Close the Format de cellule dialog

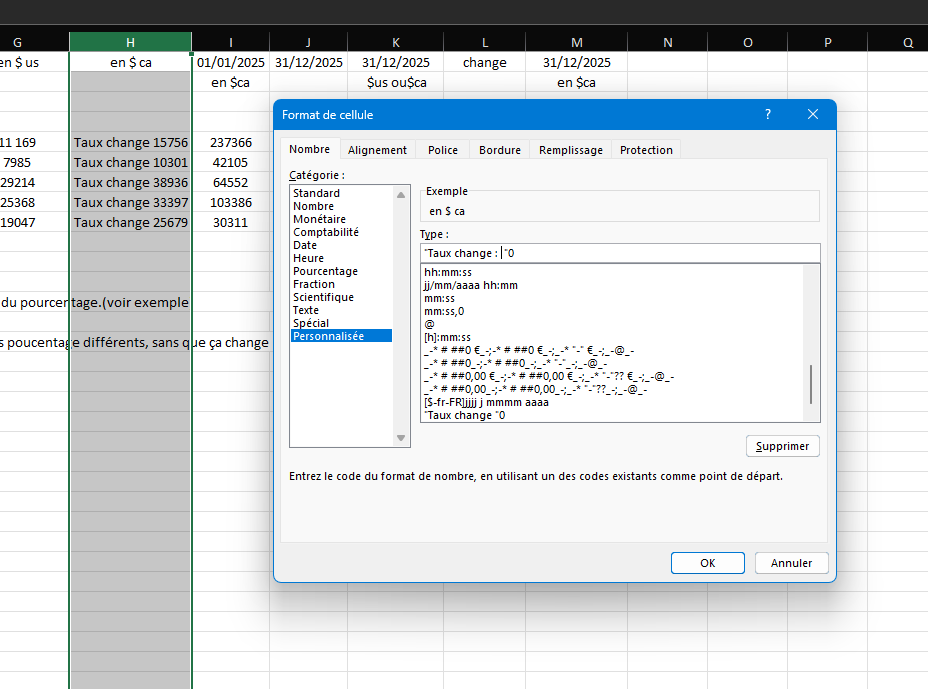tap(813, 115)
